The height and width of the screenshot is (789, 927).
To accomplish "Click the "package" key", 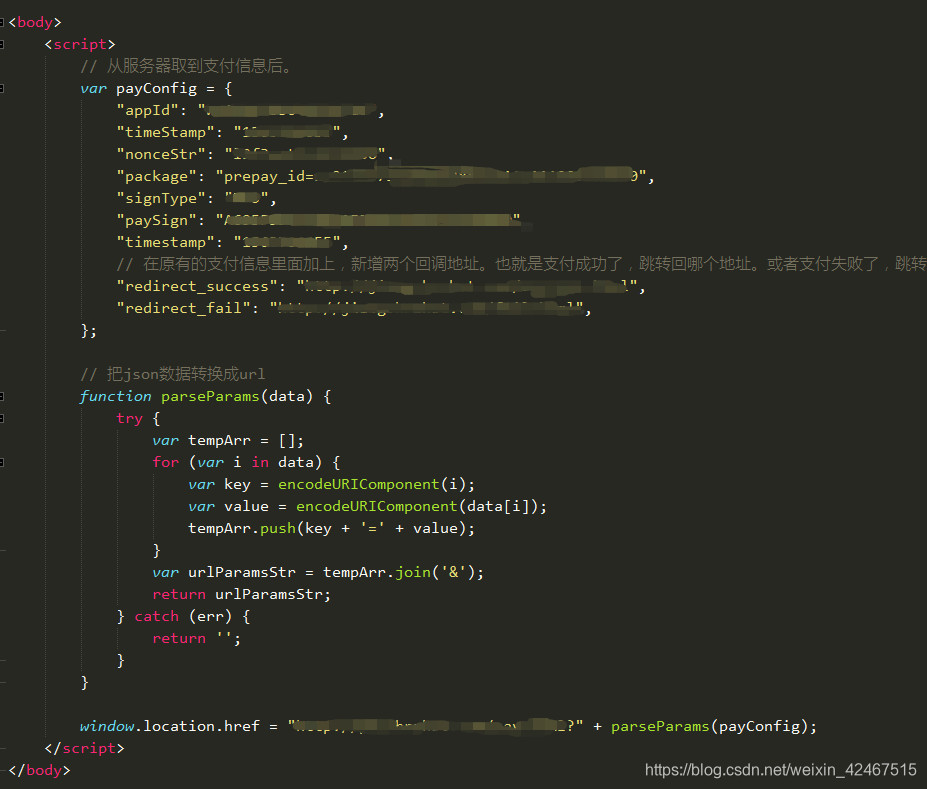I will (157, 176).
